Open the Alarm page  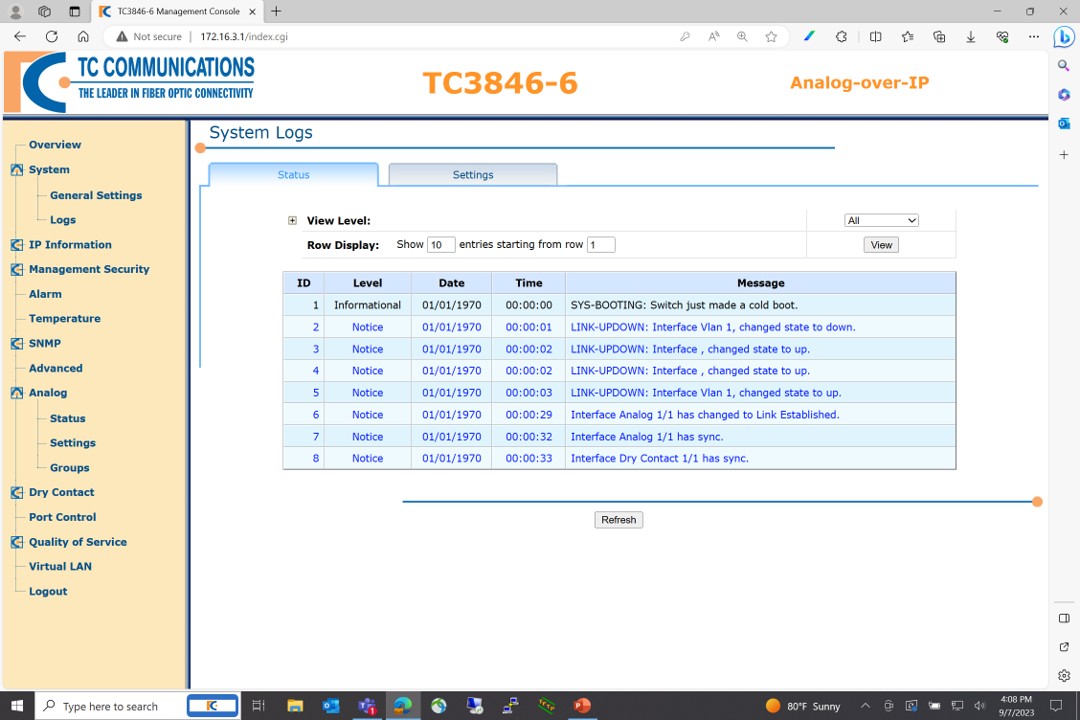pos(45,294)
